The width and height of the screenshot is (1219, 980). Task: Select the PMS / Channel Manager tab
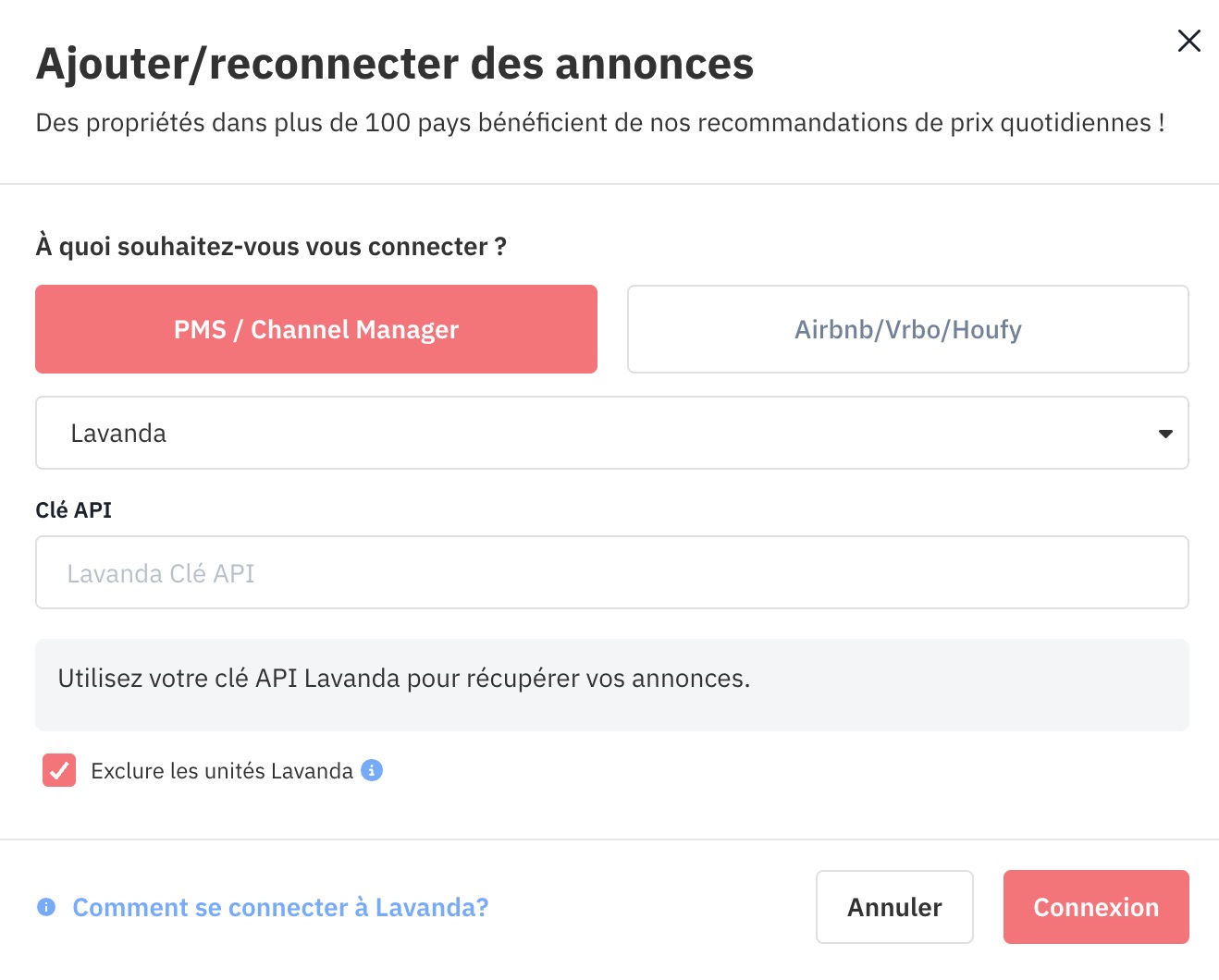point(316,329)
